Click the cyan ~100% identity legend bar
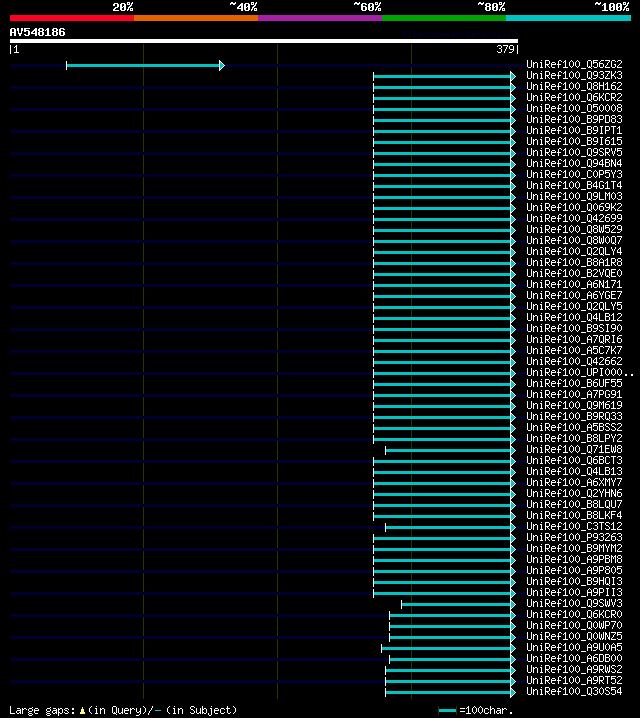The height and width of the screenshot is (718, 640). (x=568, y=18)
